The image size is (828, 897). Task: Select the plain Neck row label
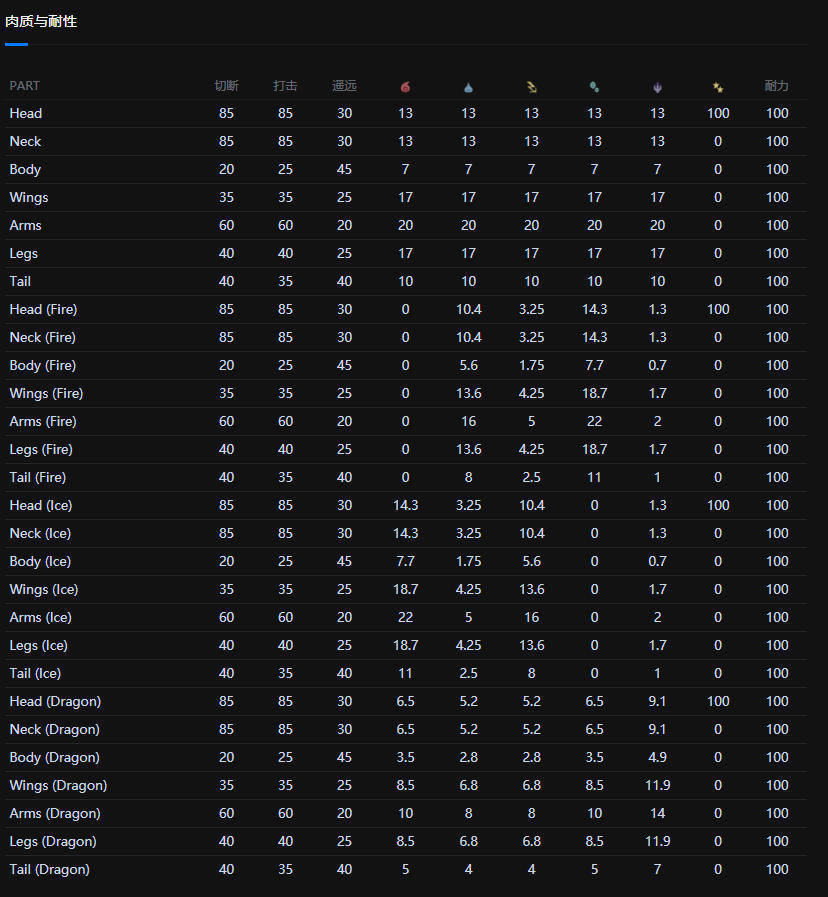click(x=25, y=141)
